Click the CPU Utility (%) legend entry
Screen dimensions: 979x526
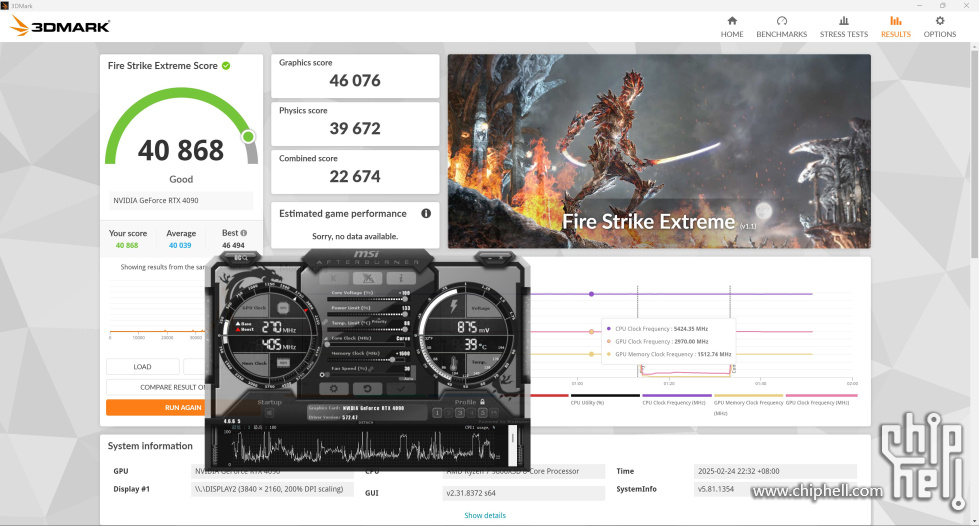point(604,400)
